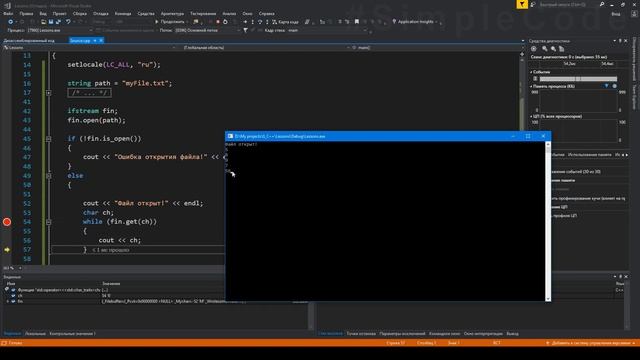
Task: Toggle the breakpoint on line 54
Action: [x=7, y=222]
